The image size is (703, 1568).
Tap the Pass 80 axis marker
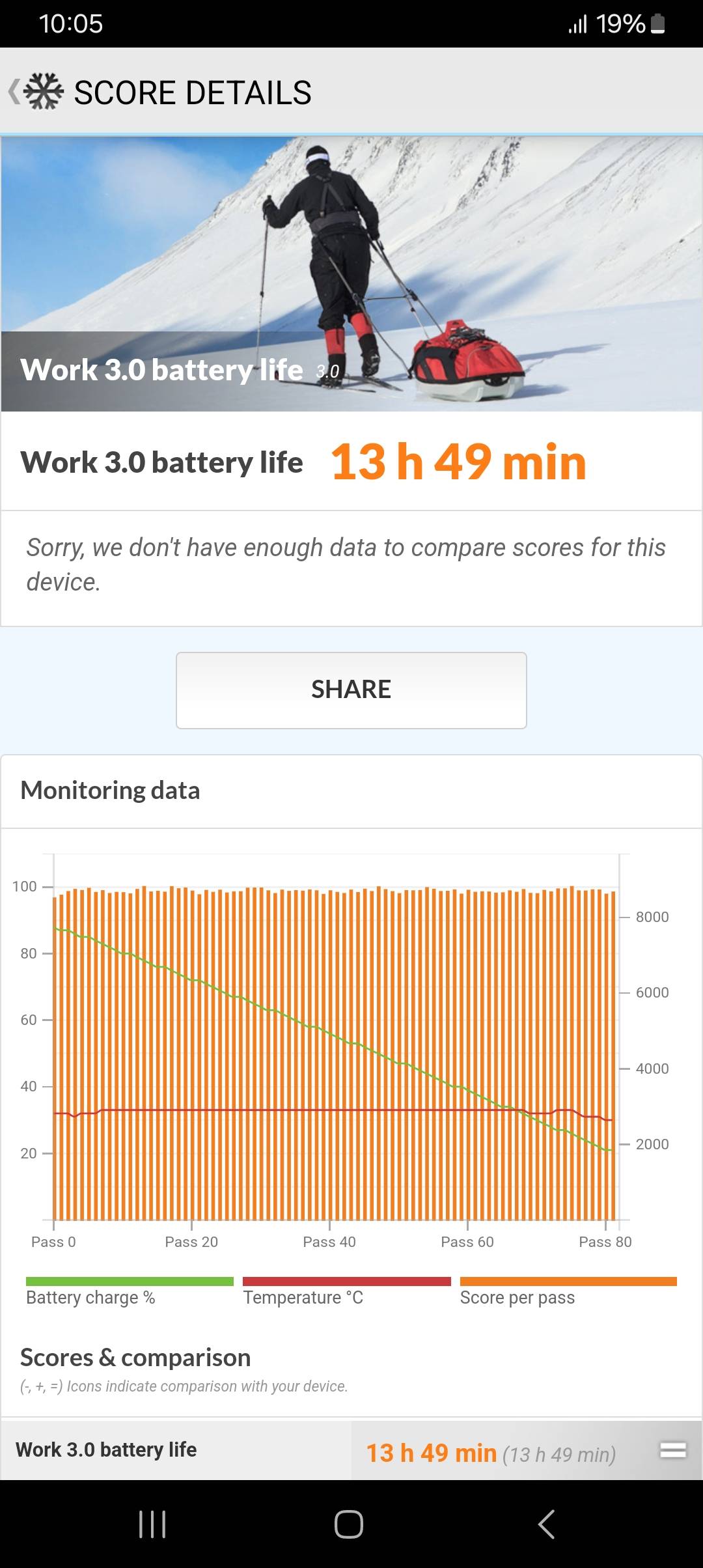[605, 1242]
